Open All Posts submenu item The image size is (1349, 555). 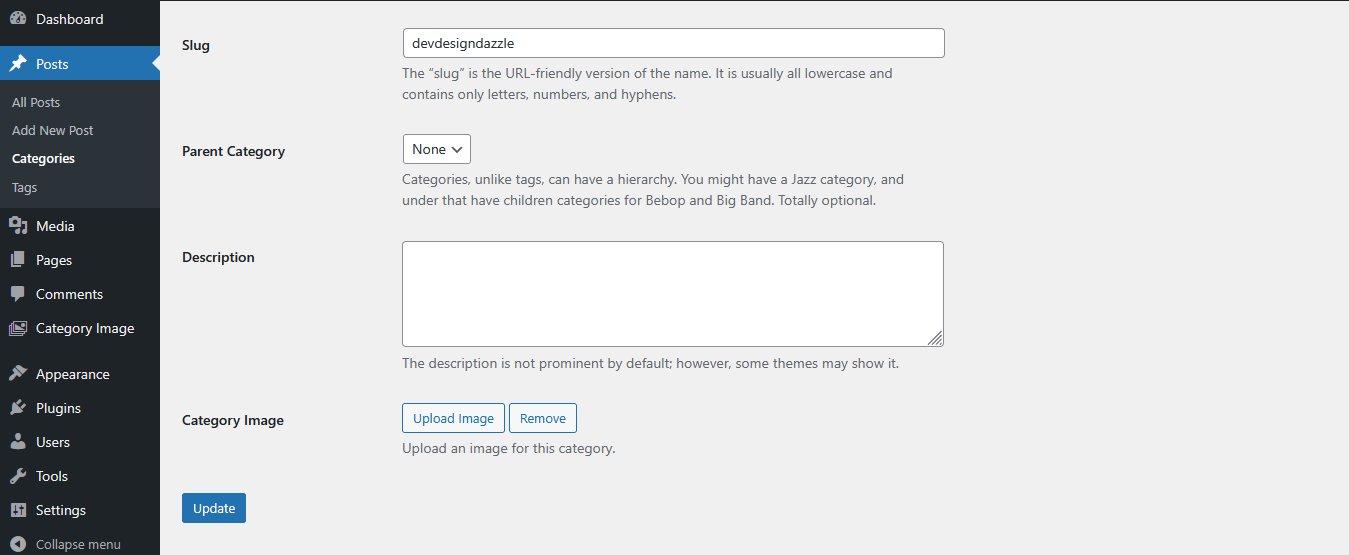point(36,102)
